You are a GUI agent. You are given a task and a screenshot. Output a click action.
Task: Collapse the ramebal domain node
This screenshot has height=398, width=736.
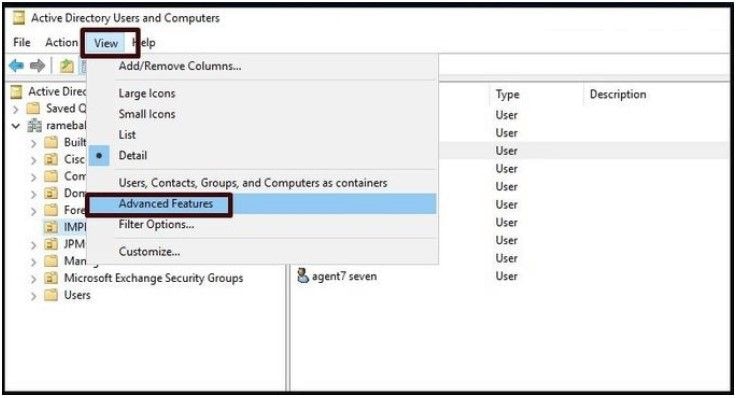(x=16, y=126)
